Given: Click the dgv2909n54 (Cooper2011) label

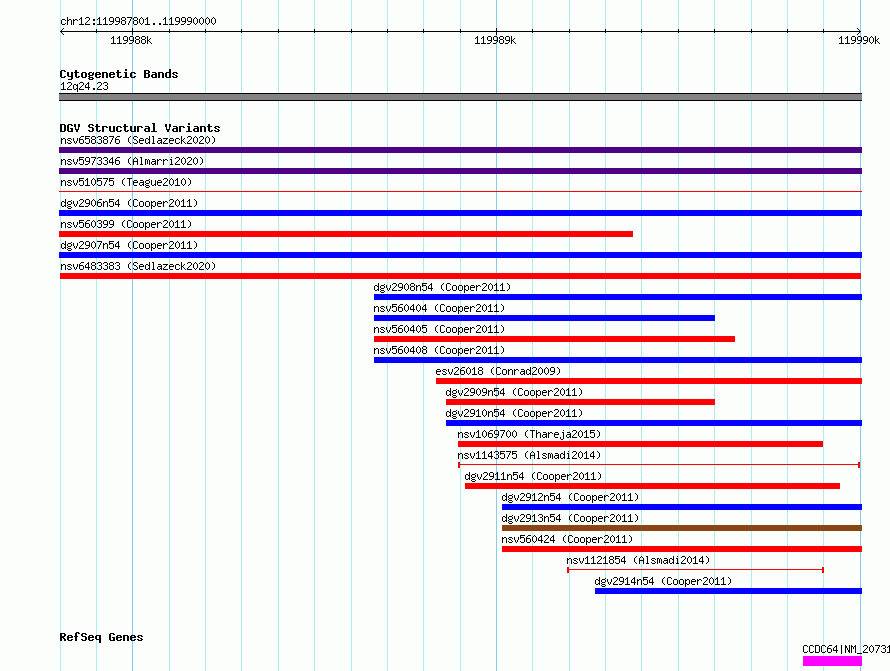Looking at the screenshot, I should coord(514,392).
